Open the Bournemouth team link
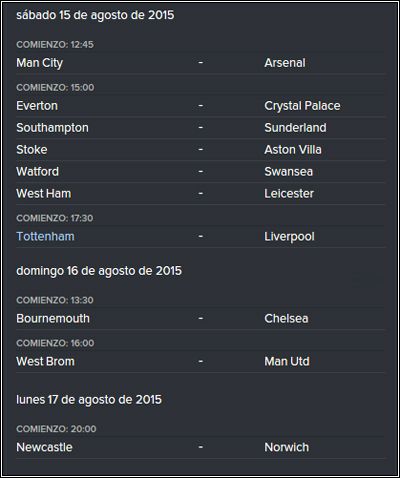 (x=53, y=319)
